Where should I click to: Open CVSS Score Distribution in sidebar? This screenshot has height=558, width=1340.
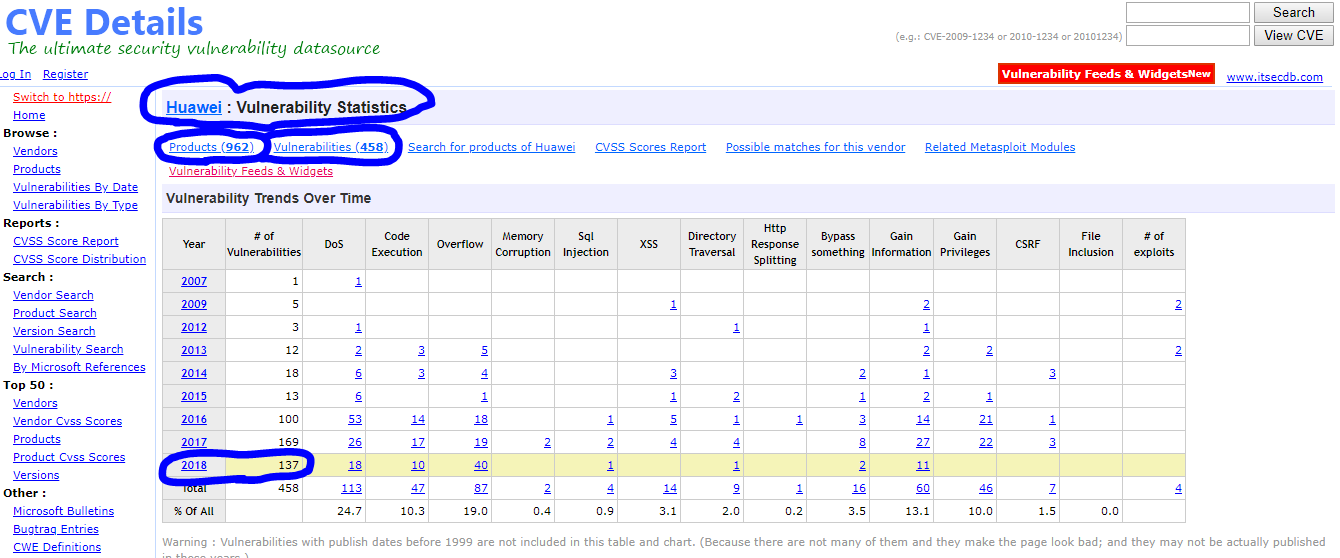(x=79, y=259)
